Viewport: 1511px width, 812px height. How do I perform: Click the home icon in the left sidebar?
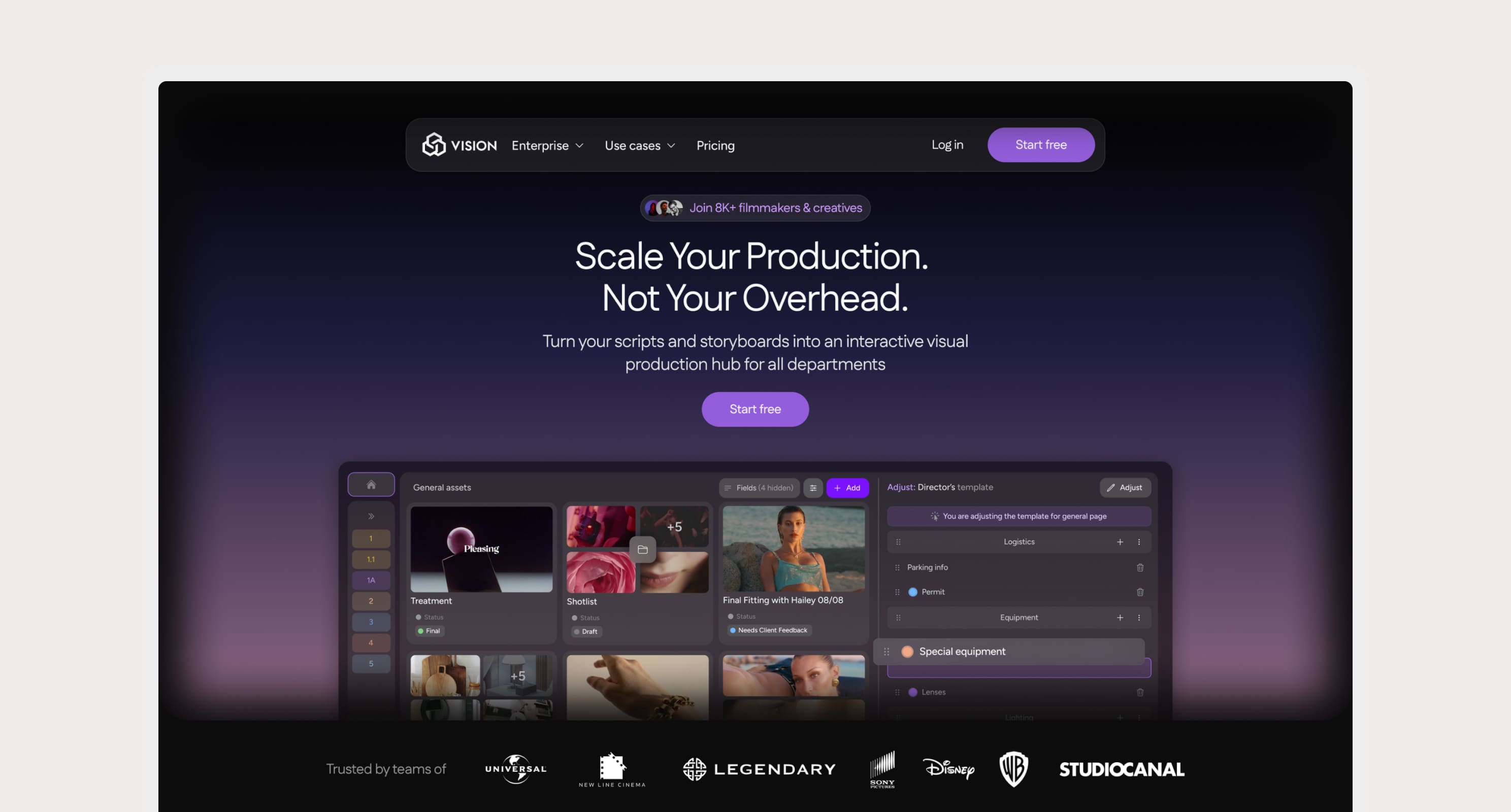pyautogui.click(x=371, y=484)
